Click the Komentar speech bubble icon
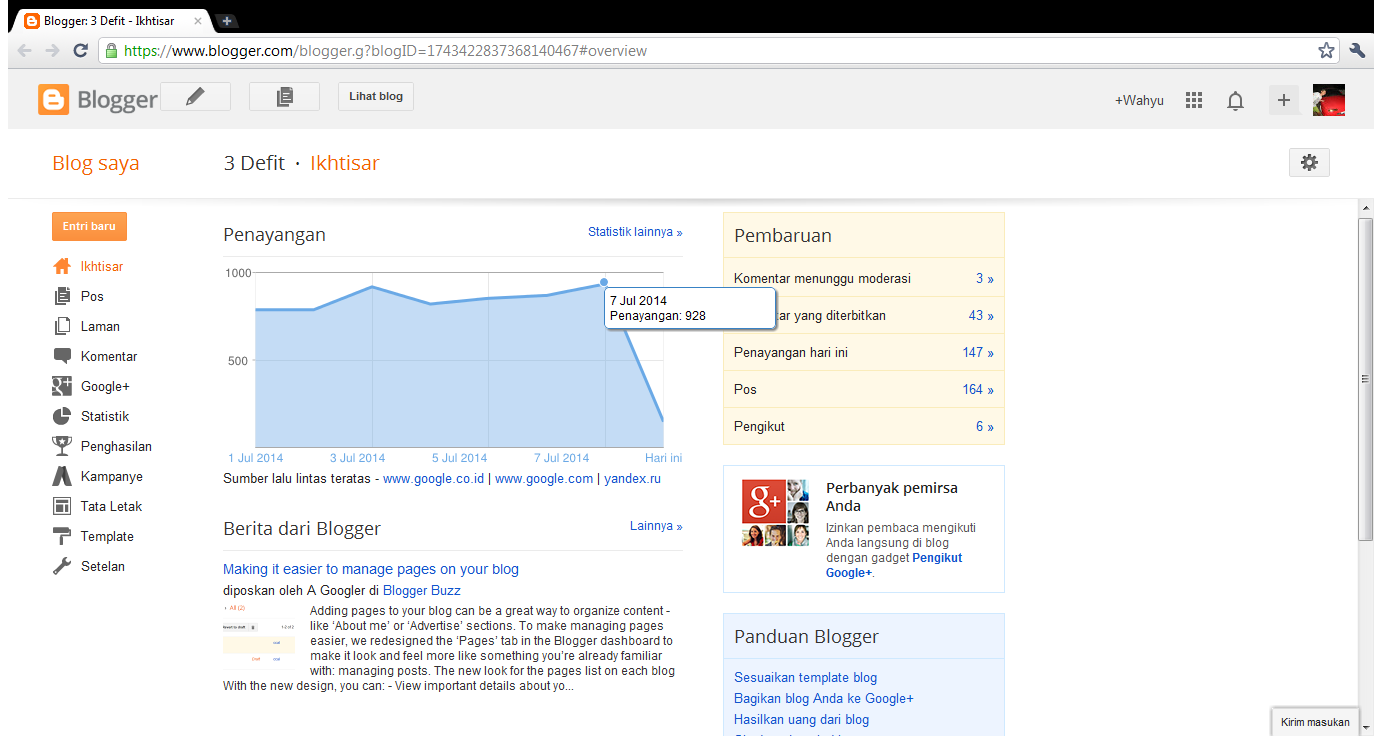Screen dimensions: 1382x744 click(x=62, y=356)
